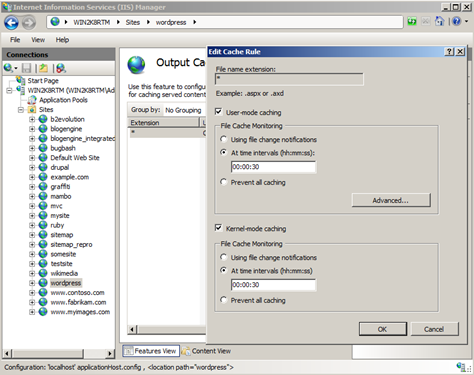The height and width of the screenshot is (375, 474).
Task: Open the File menu
Action: point(15,40)
